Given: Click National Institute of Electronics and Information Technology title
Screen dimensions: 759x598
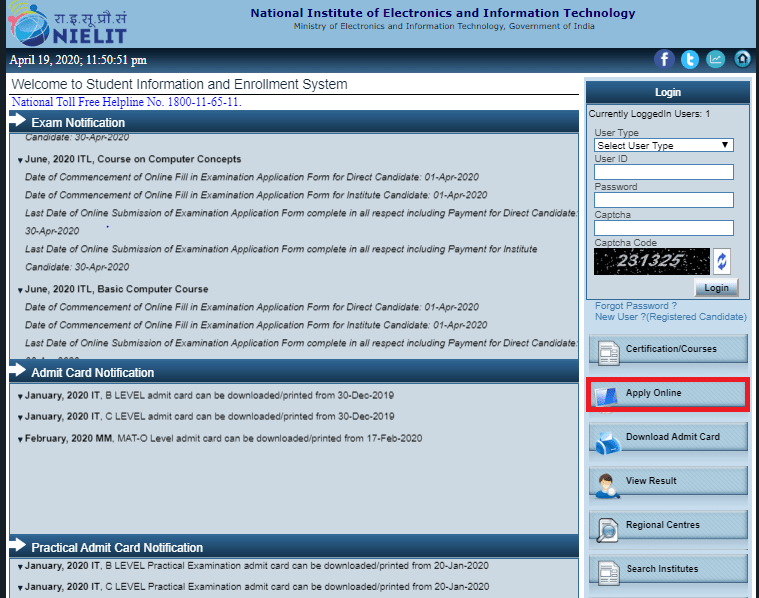Looking at the screenshot, I should point(443,13).
